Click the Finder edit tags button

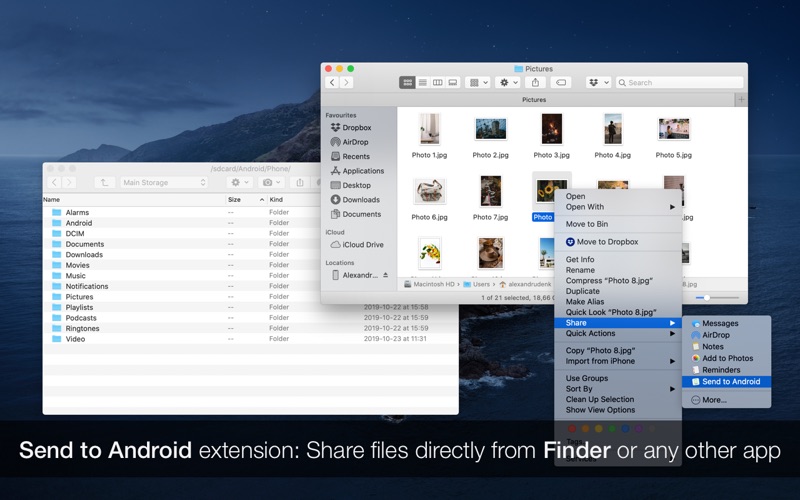[x=561, y=82]
